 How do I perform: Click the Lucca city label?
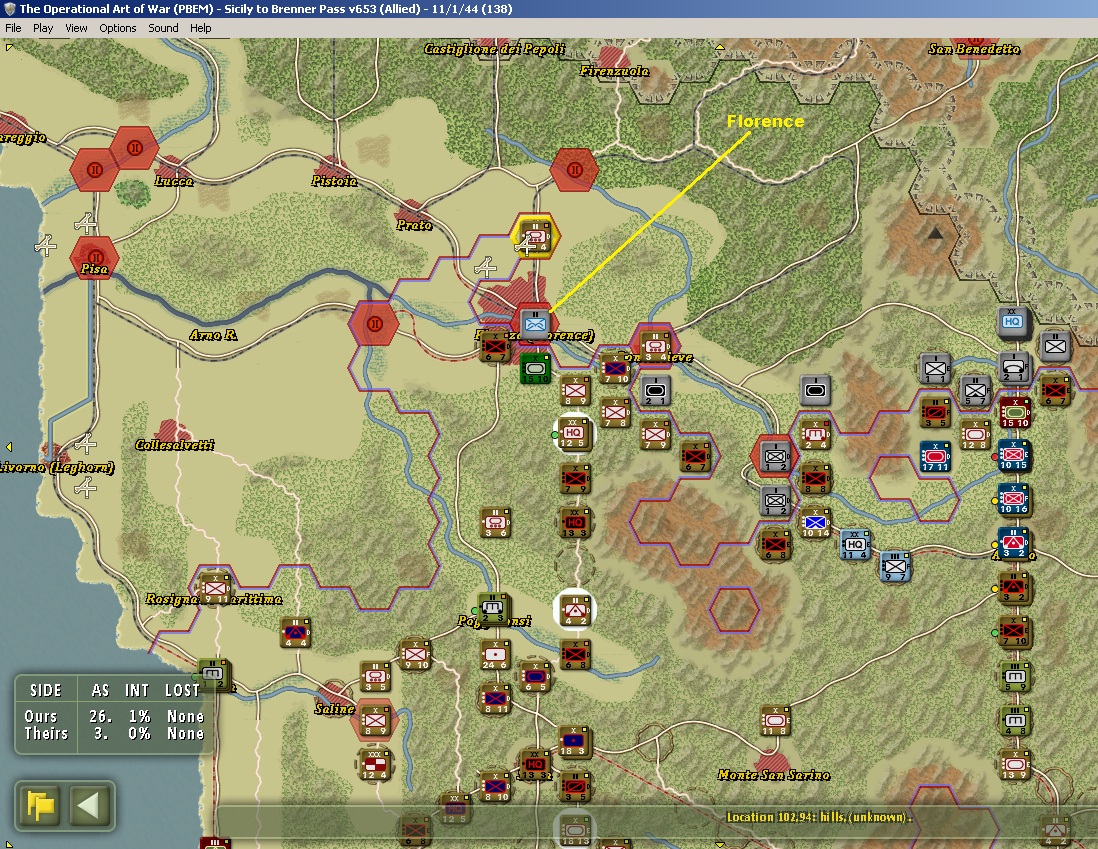click(174, 181)
